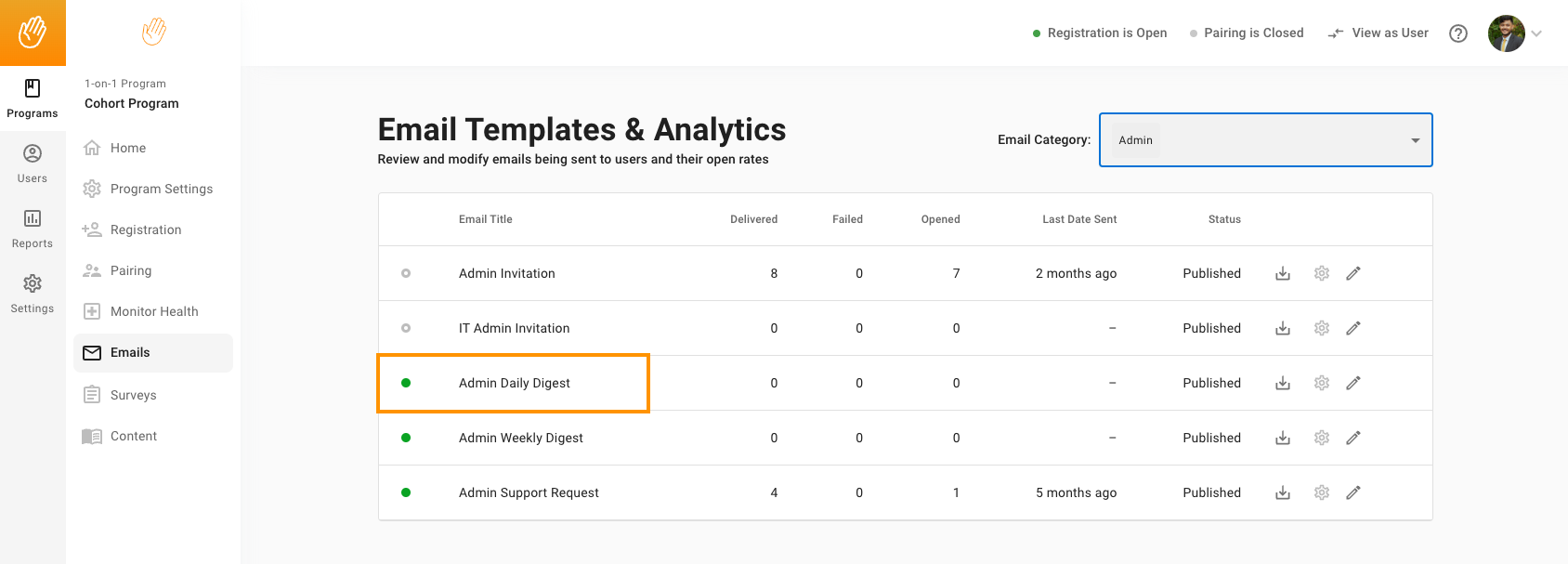The width and height of the screenshot is (1568, 564).
Task: Expand the profile menu chevron
Action: 1536,33
